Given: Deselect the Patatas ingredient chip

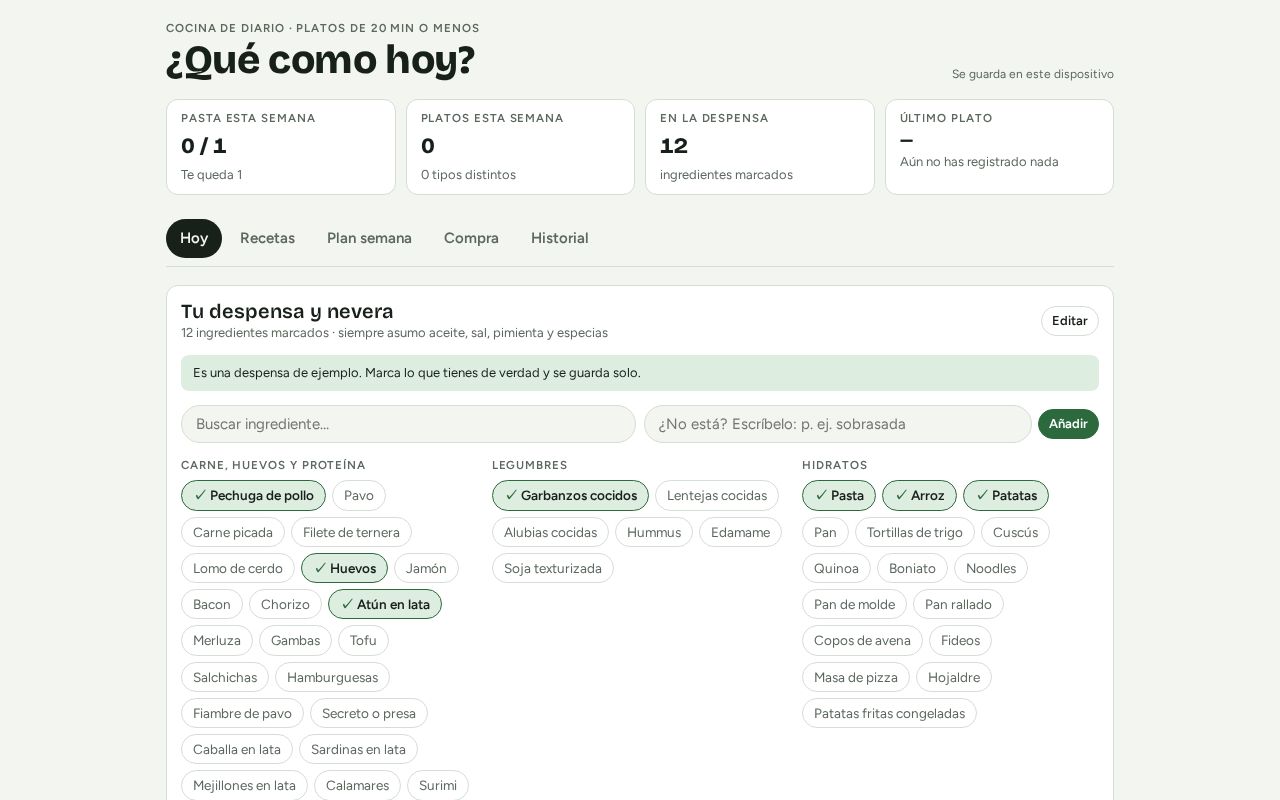Looking at the screenshot, I should [x=1006, y=496].
